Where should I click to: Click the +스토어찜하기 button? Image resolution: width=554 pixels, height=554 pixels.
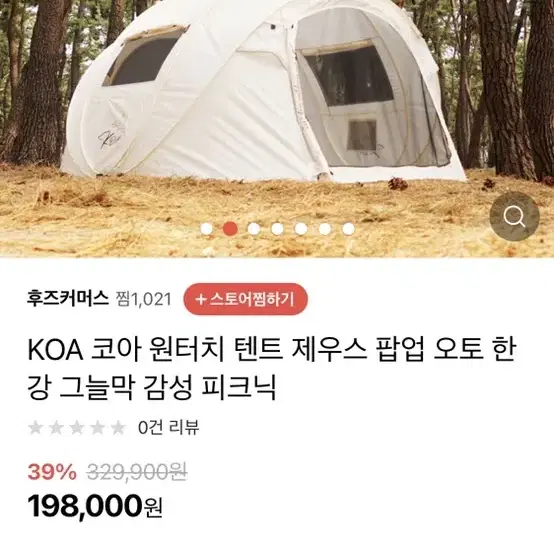246,299
